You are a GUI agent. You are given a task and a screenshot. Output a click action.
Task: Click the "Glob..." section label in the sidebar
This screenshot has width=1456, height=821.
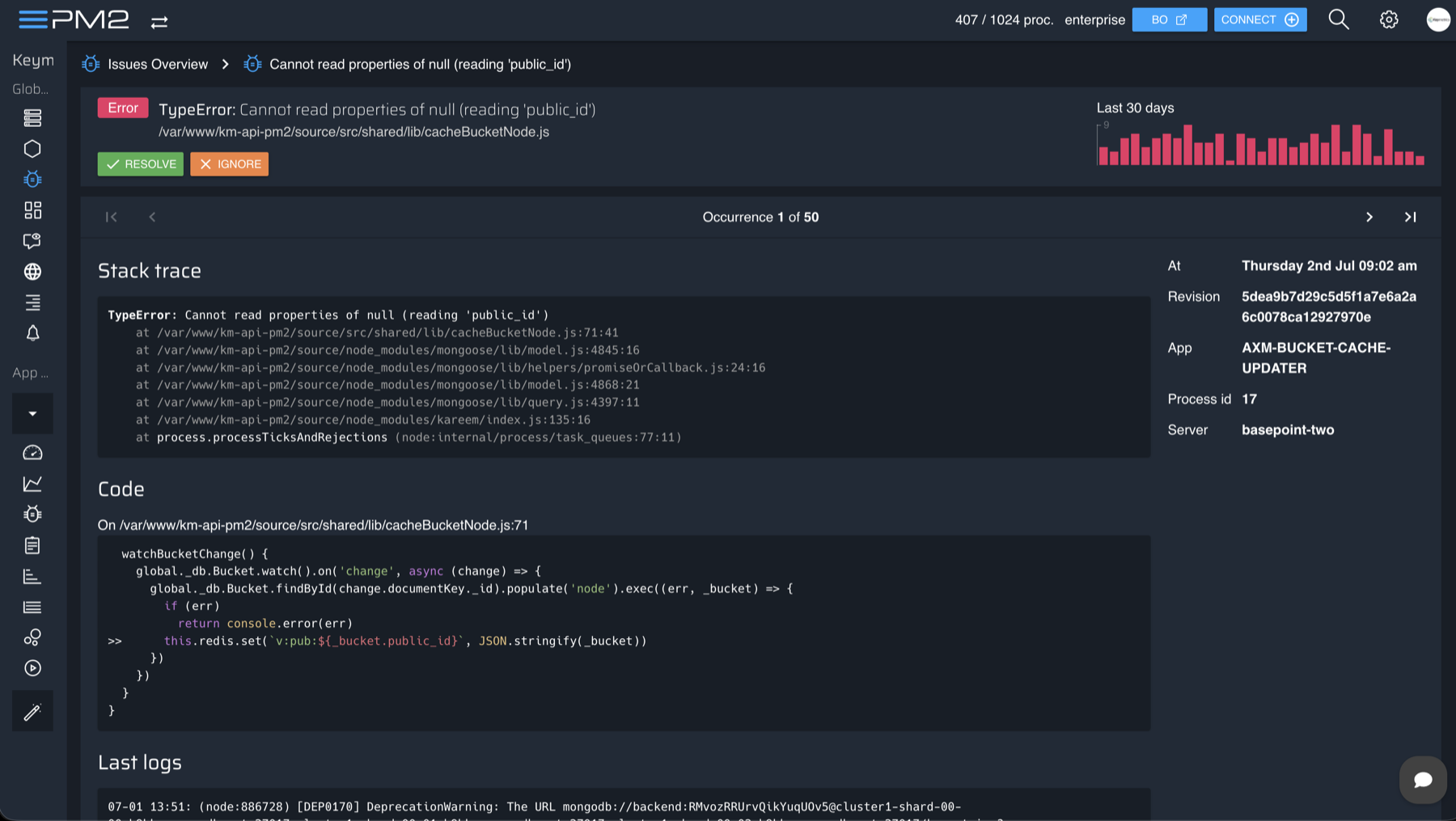point(31,89)
